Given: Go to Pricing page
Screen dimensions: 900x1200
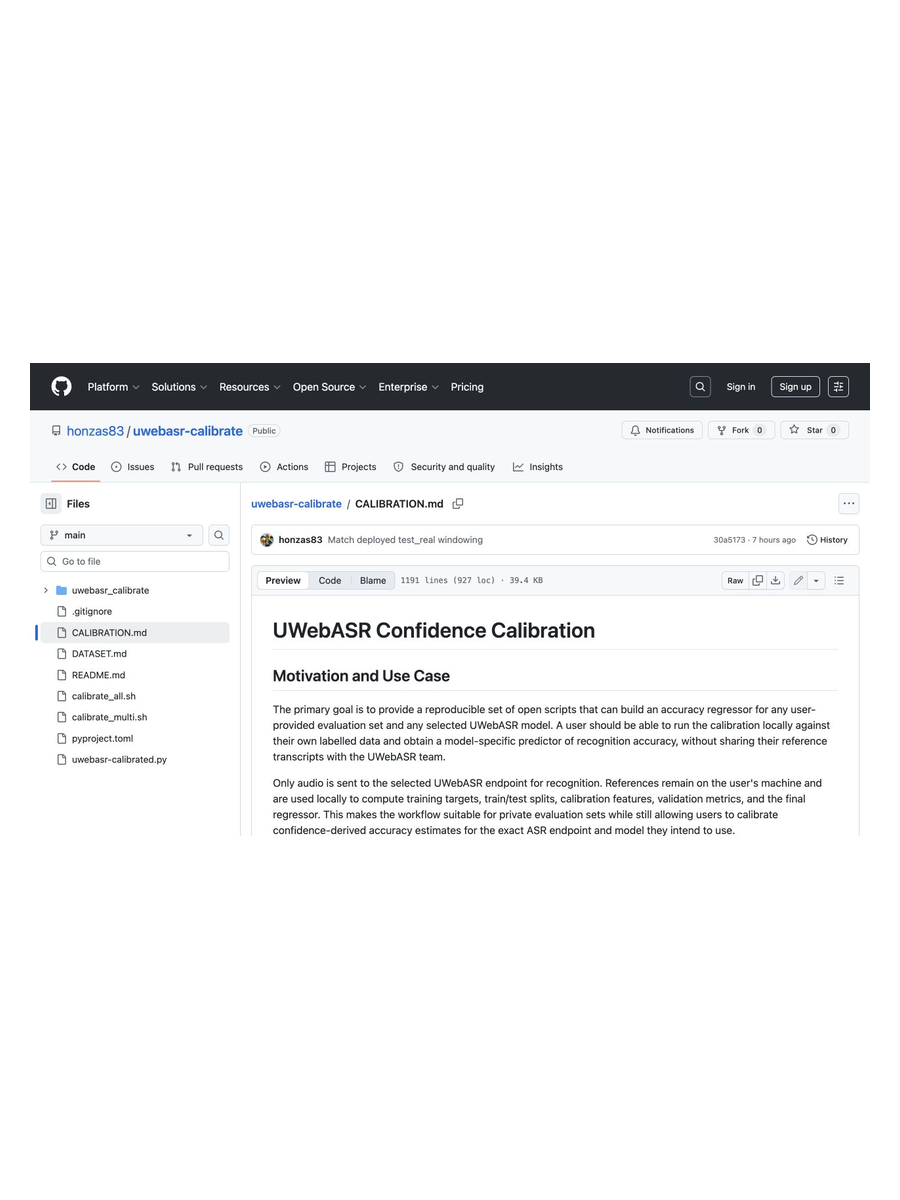Looking at the screenshot, I should 467,387.
